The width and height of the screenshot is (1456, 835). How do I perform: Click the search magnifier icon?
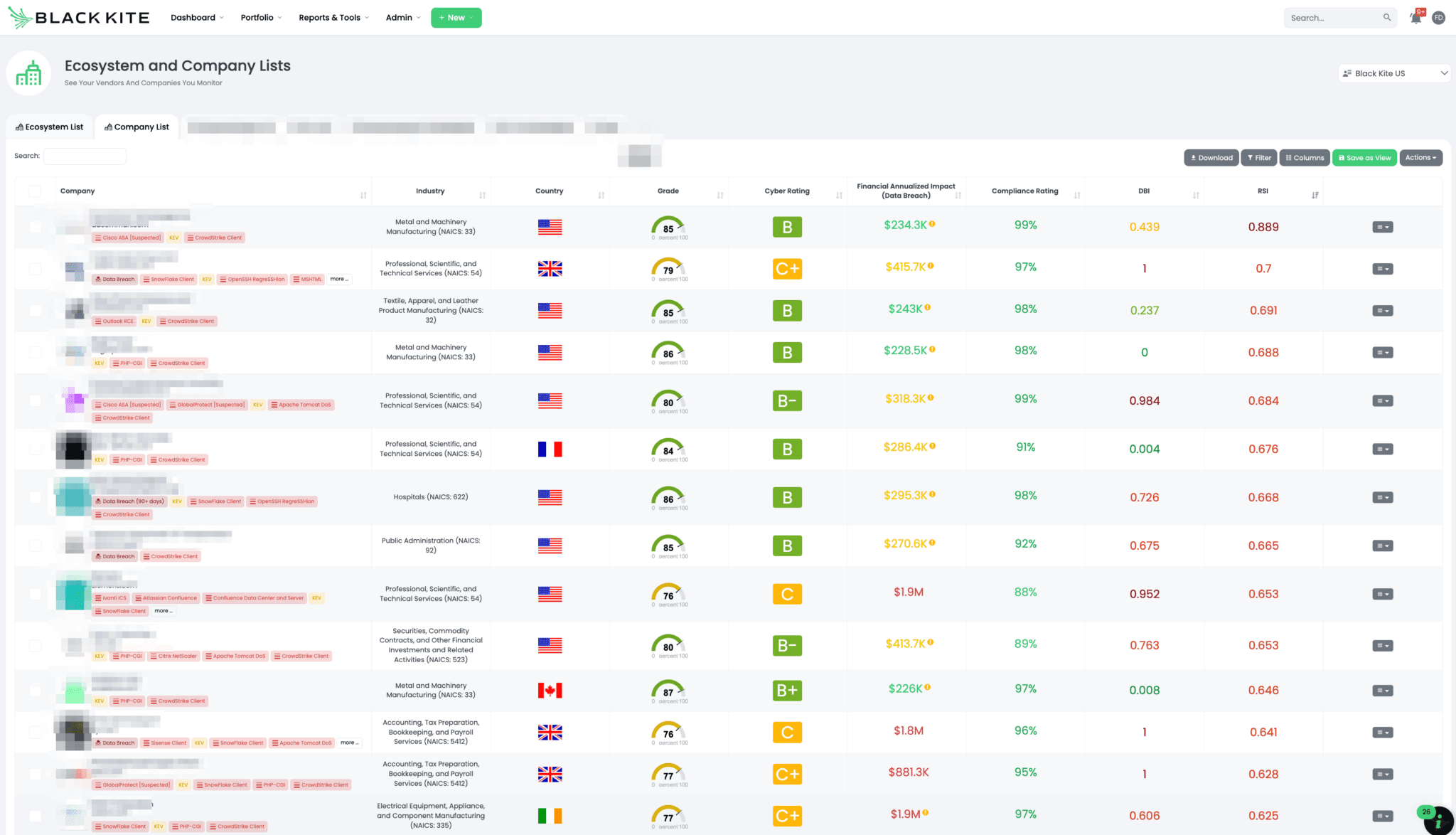(x=1386, y=17)
